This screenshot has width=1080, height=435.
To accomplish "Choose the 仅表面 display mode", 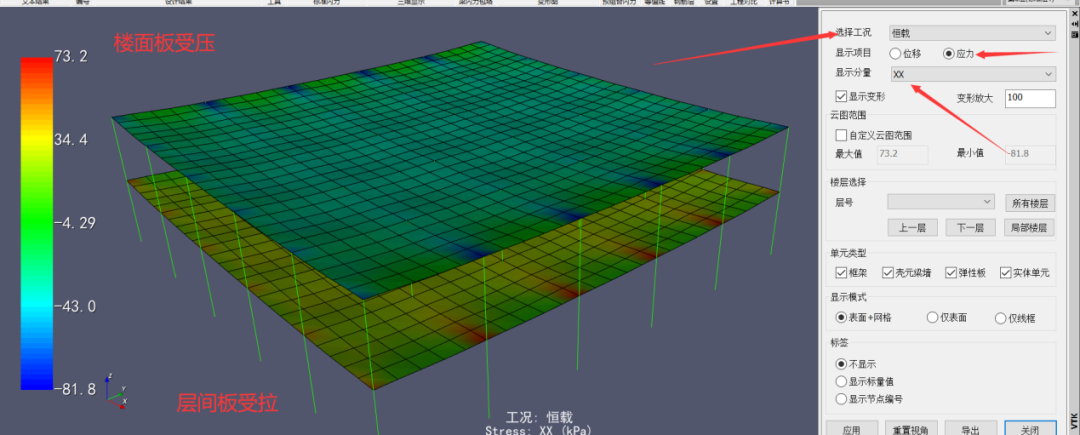I will pyautogui.click(x=933, y=317).
